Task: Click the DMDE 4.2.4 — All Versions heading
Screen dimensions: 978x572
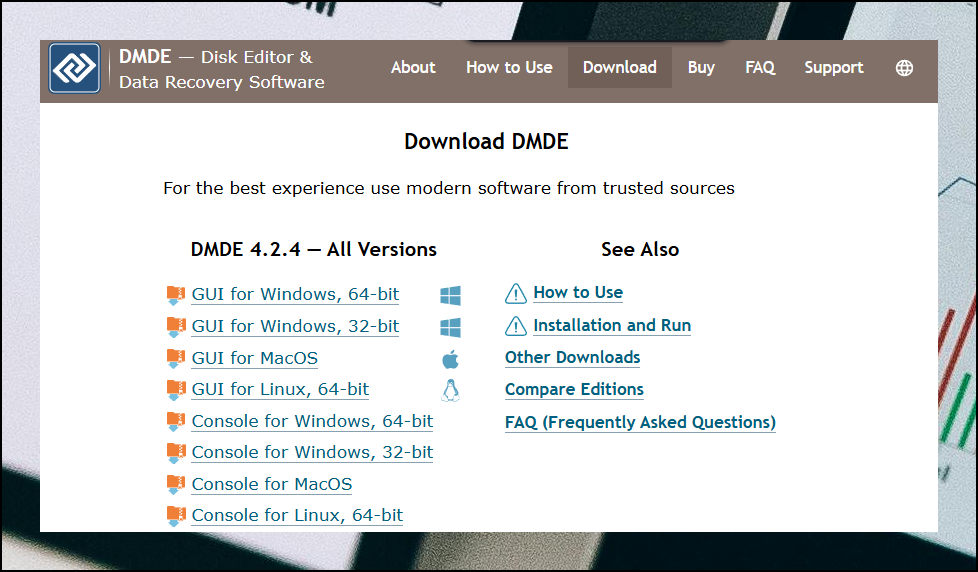Action: click(313, 250)
